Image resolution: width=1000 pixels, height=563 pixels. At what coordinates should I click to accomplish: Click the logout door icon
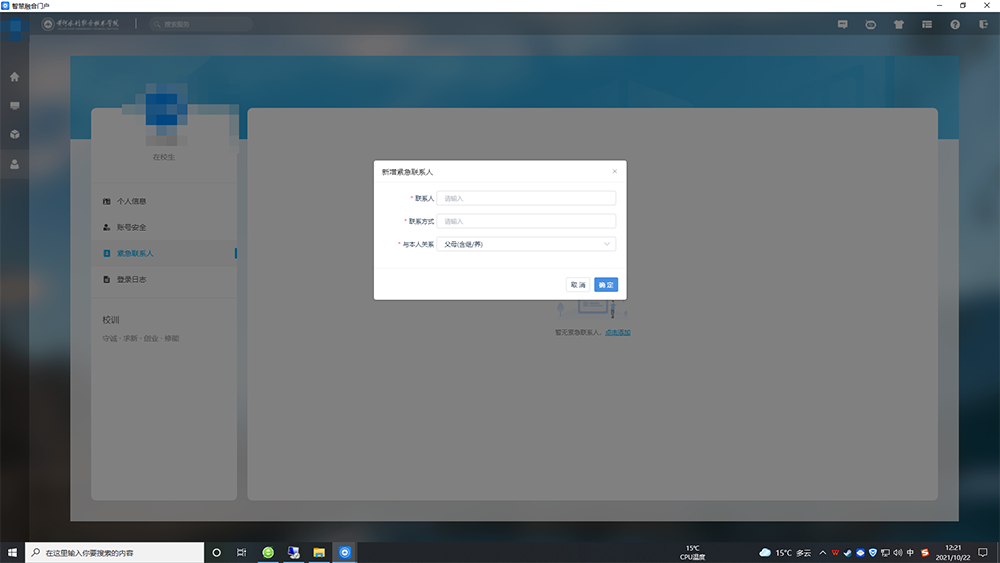(x=983, y=24)
